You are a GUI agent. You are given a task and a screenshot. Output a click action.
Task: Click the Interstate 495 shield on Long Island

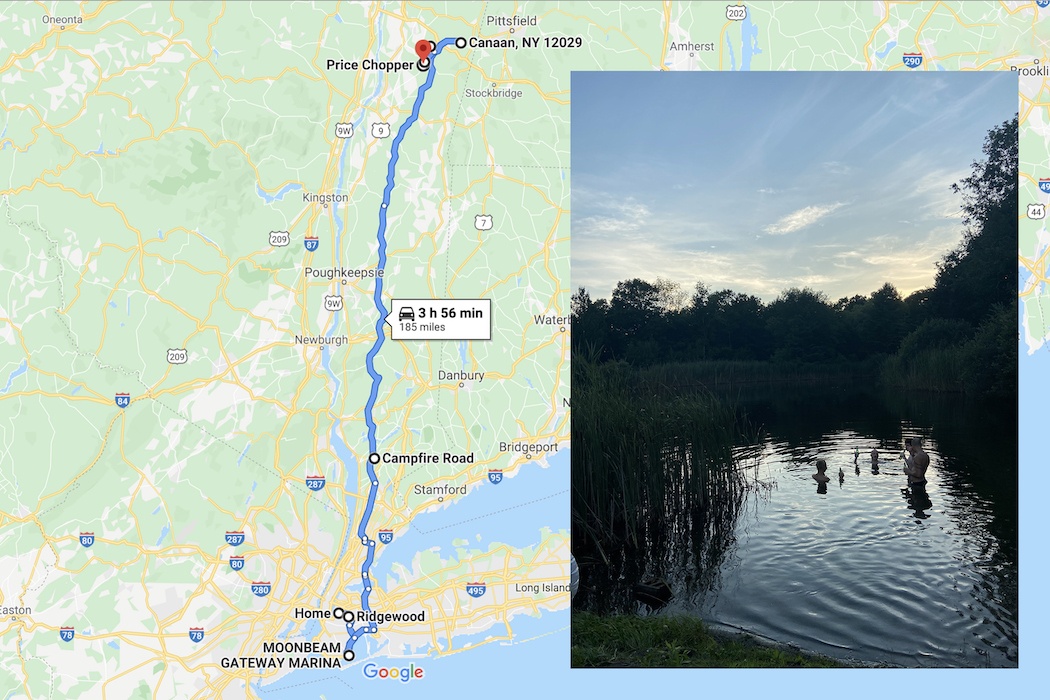[x=475, y=590]
